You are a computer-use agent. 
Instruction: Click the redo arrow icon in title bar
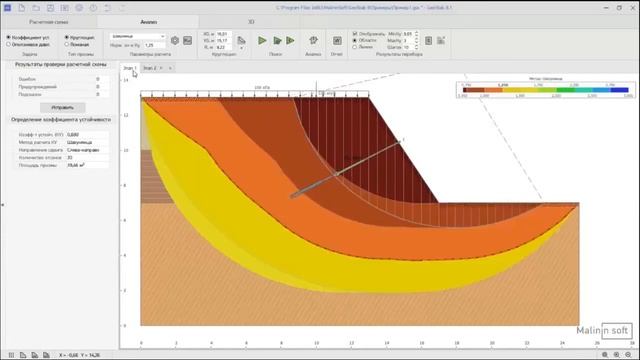(122, 8)
